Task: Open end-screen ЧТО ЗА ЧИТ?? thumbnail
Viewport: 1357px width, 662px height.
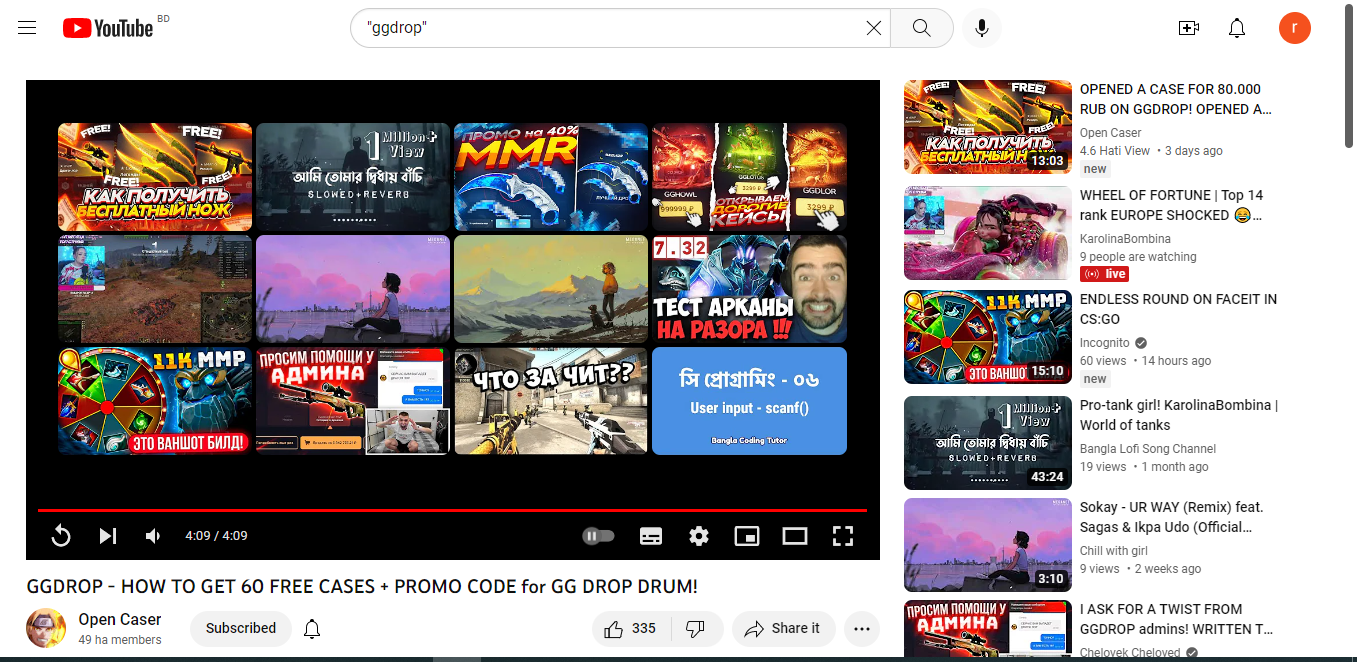Action: [x=551, y=401]
